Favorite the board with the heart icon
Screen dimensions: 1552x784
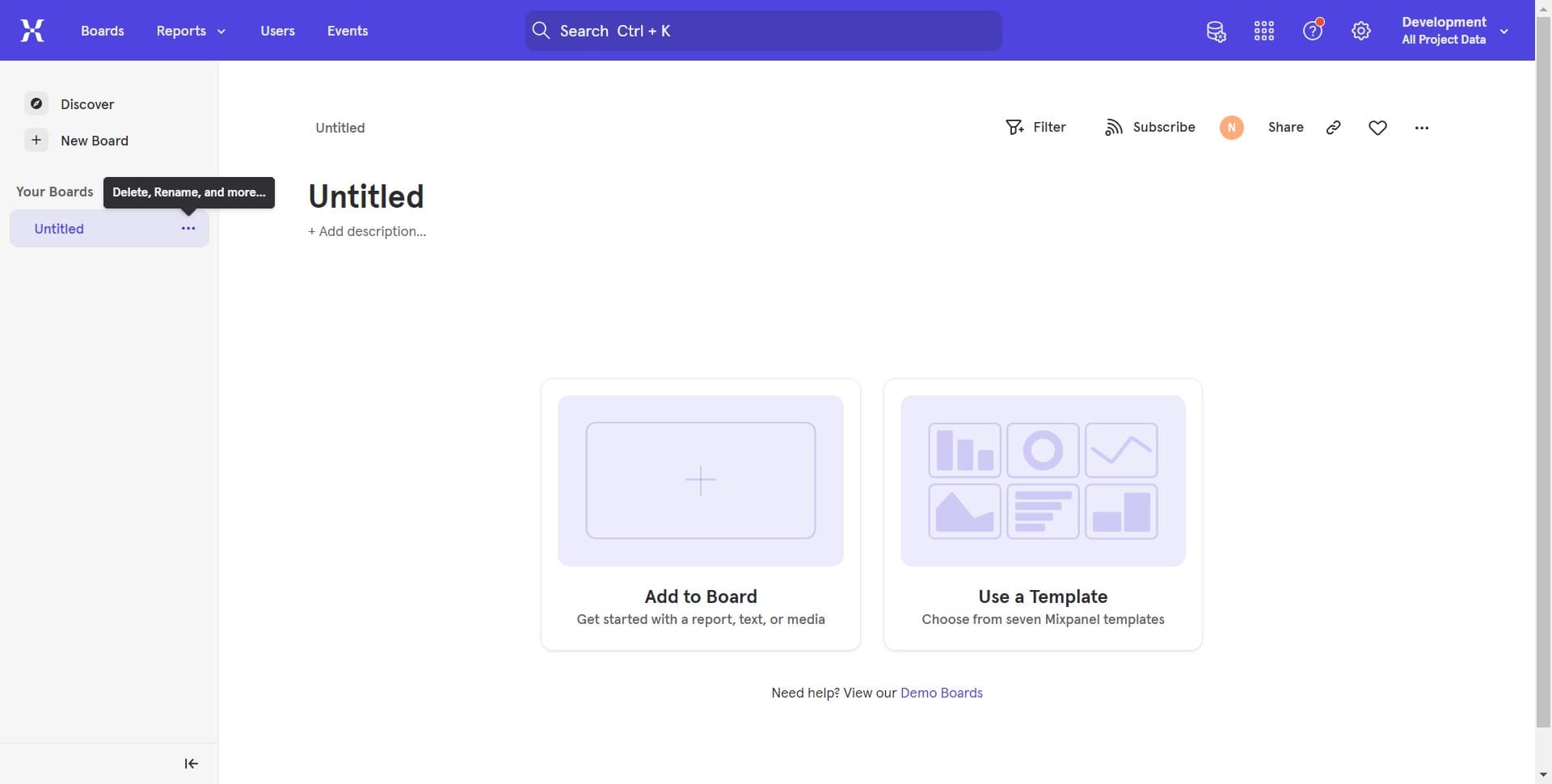pos(1377,127)
